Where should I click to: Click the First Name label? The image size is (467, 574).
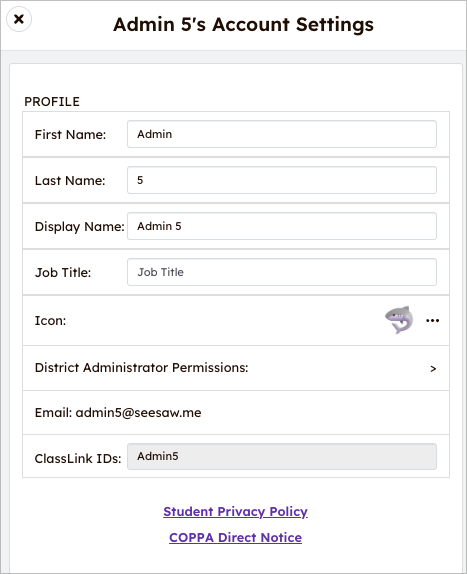[70, 135]
